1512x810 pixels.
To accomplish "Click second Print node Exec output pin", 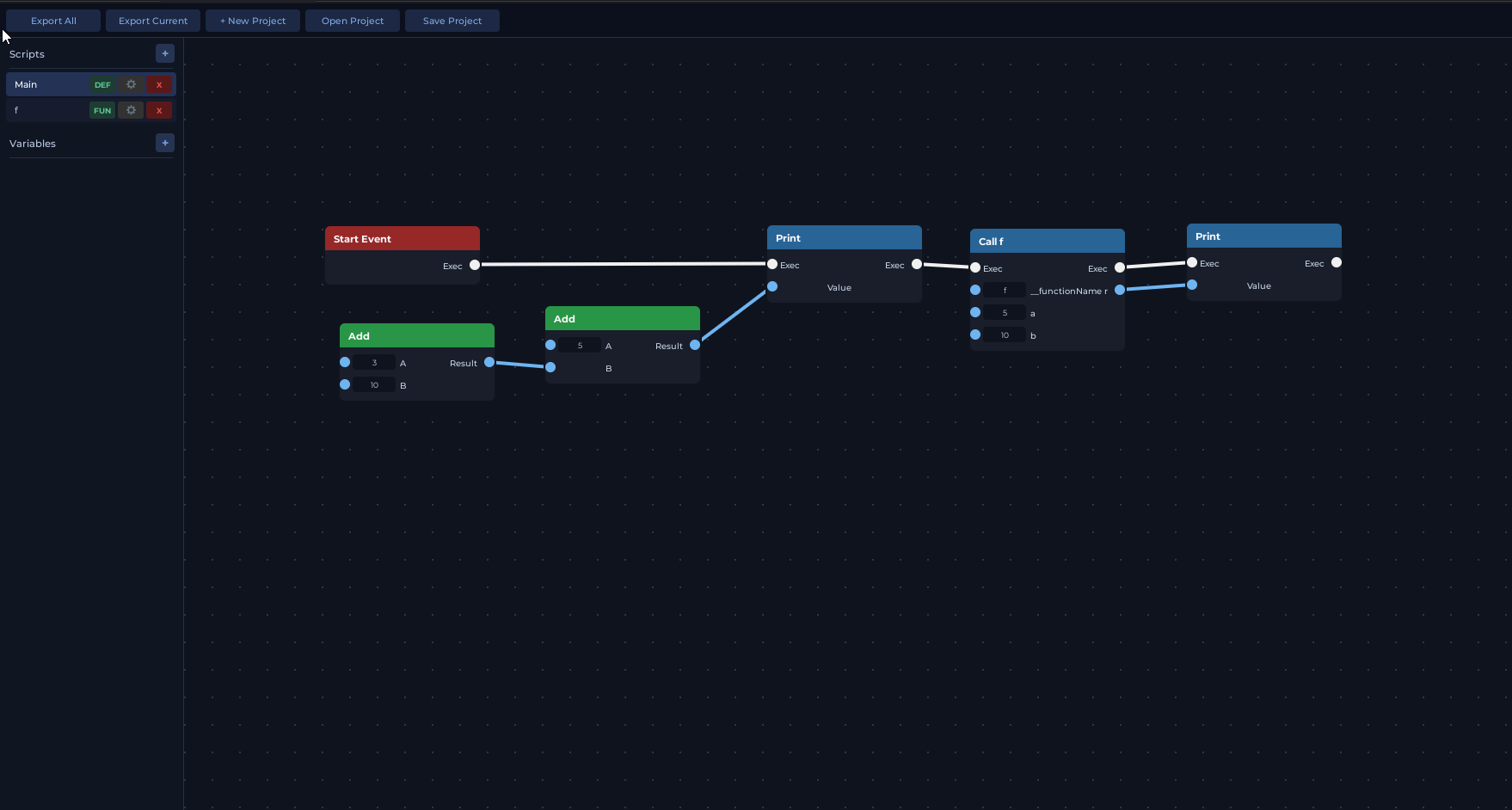I will tap(1337, 262).
